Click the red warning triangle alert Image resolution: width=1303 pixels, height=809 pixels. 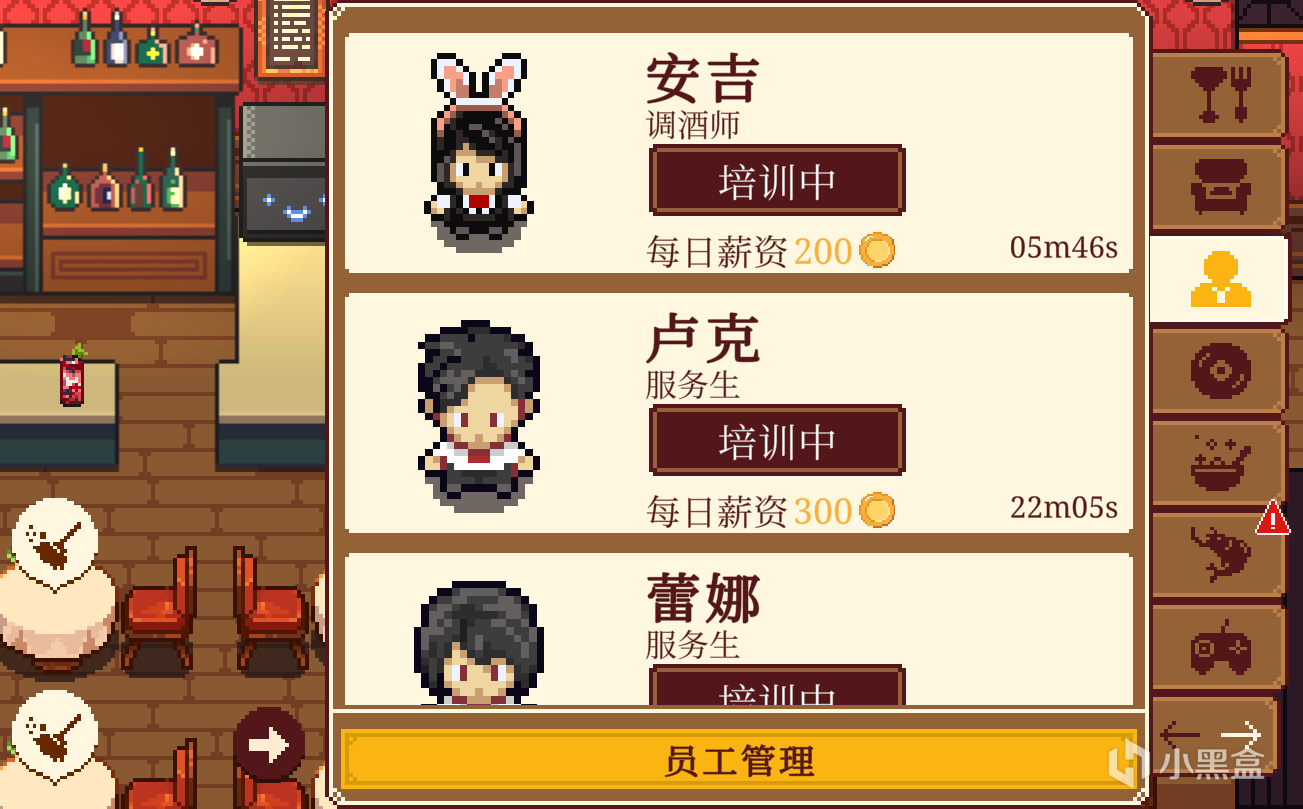pos(1272,518)
